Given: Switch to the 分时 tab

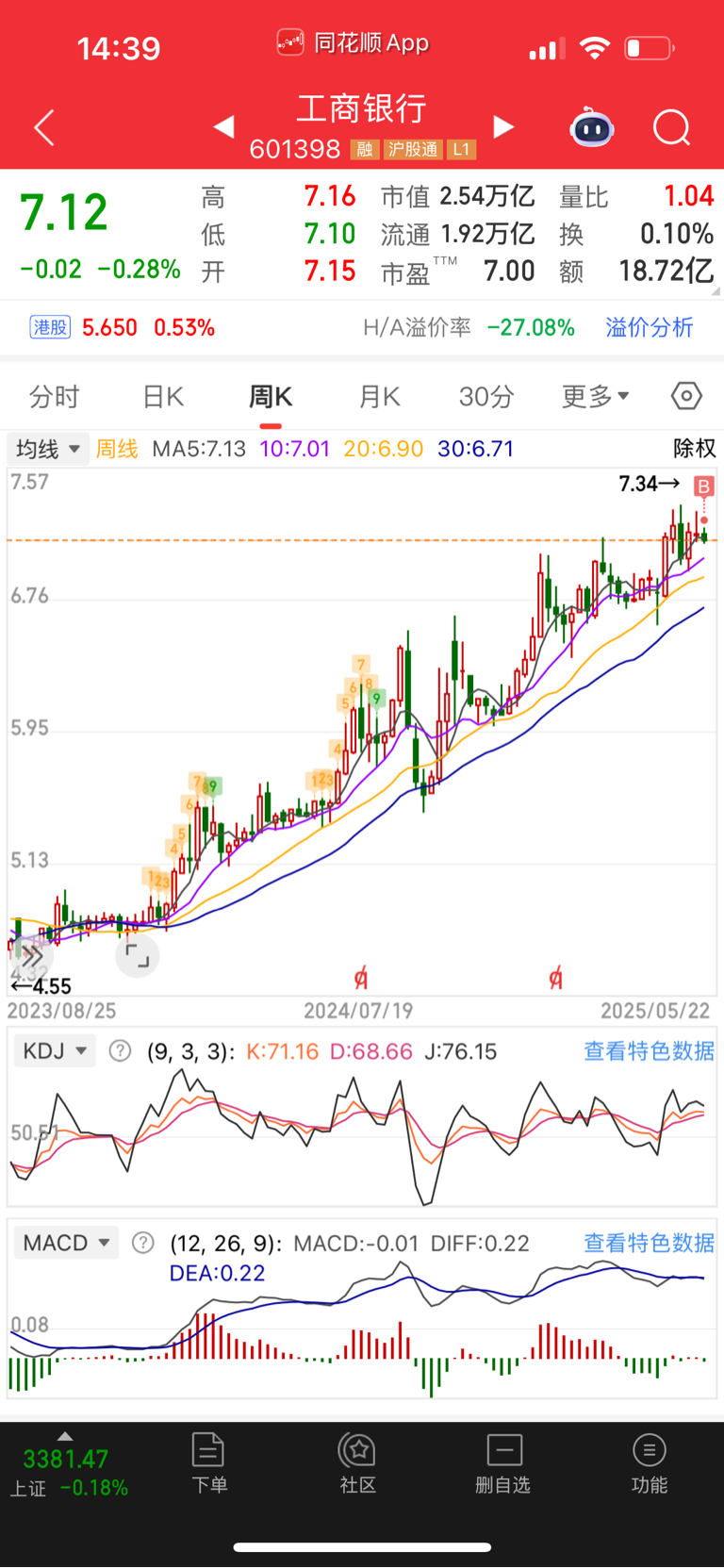Looking at the screenshot, I should point(55,397).
